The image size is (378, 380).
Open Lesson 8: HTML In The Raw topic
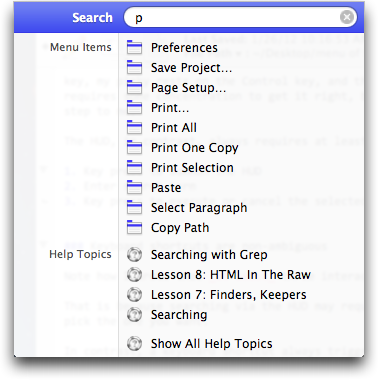[231, 275]
